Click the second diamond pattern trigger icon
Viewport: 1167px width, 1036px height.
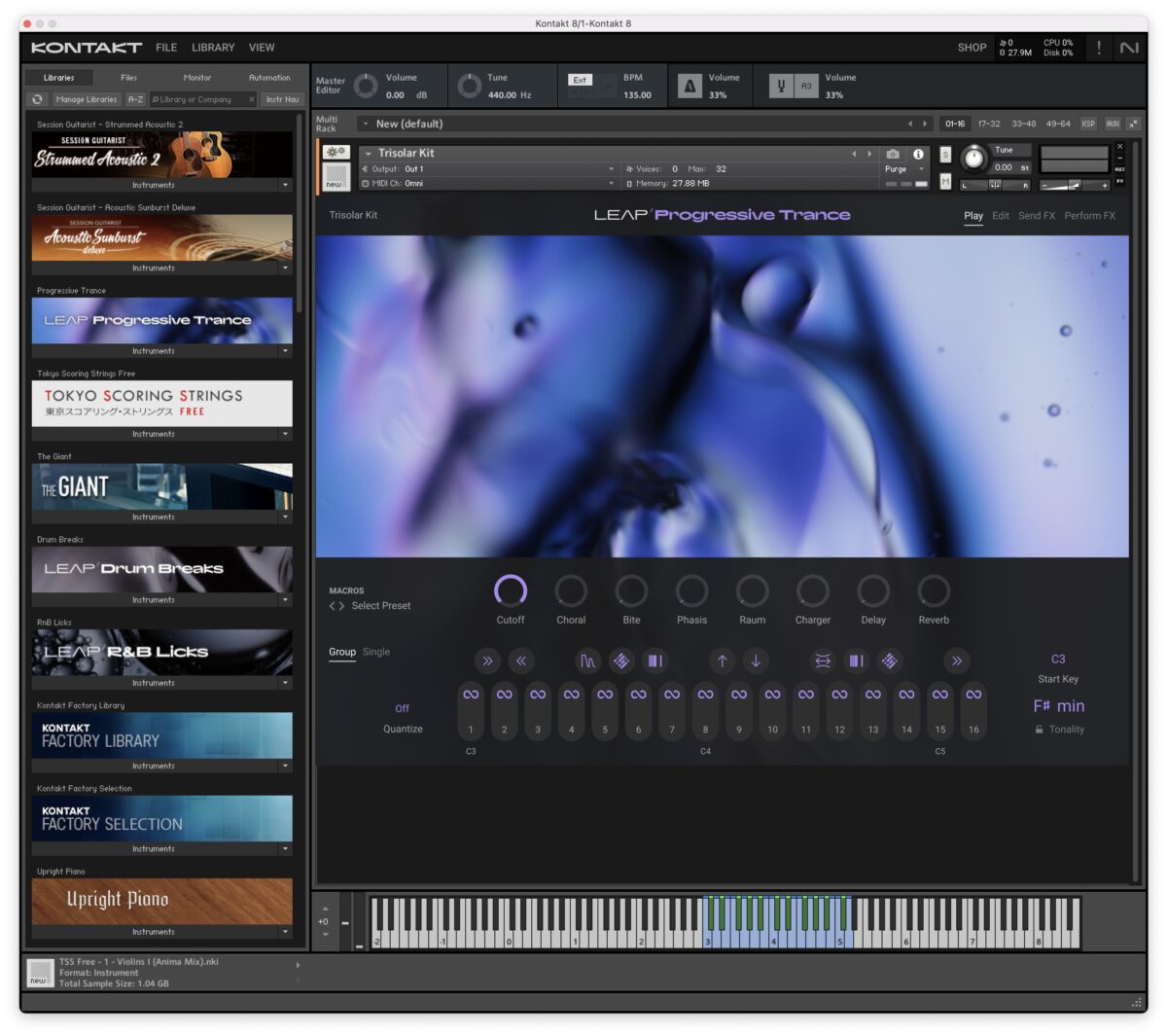(889, 661)
